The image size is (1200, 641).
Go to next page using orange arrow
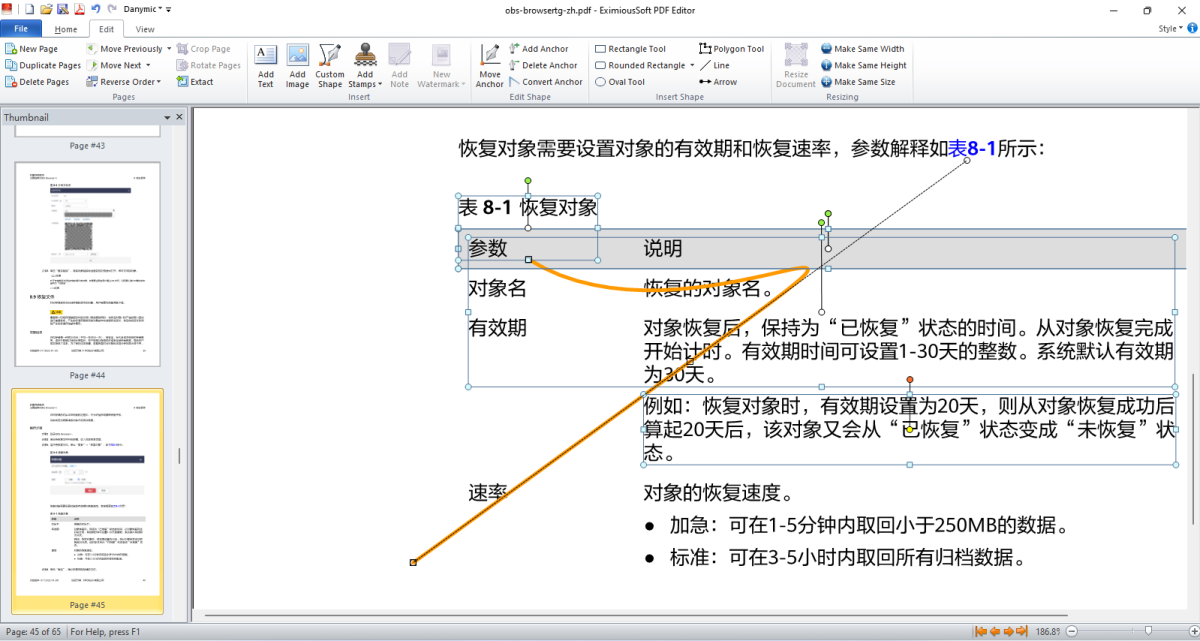coord(1008,632)
